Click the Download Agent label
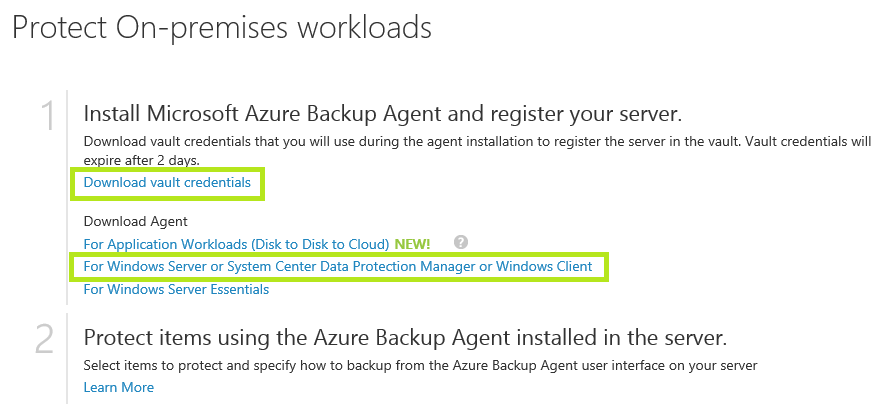 point(135,221)
